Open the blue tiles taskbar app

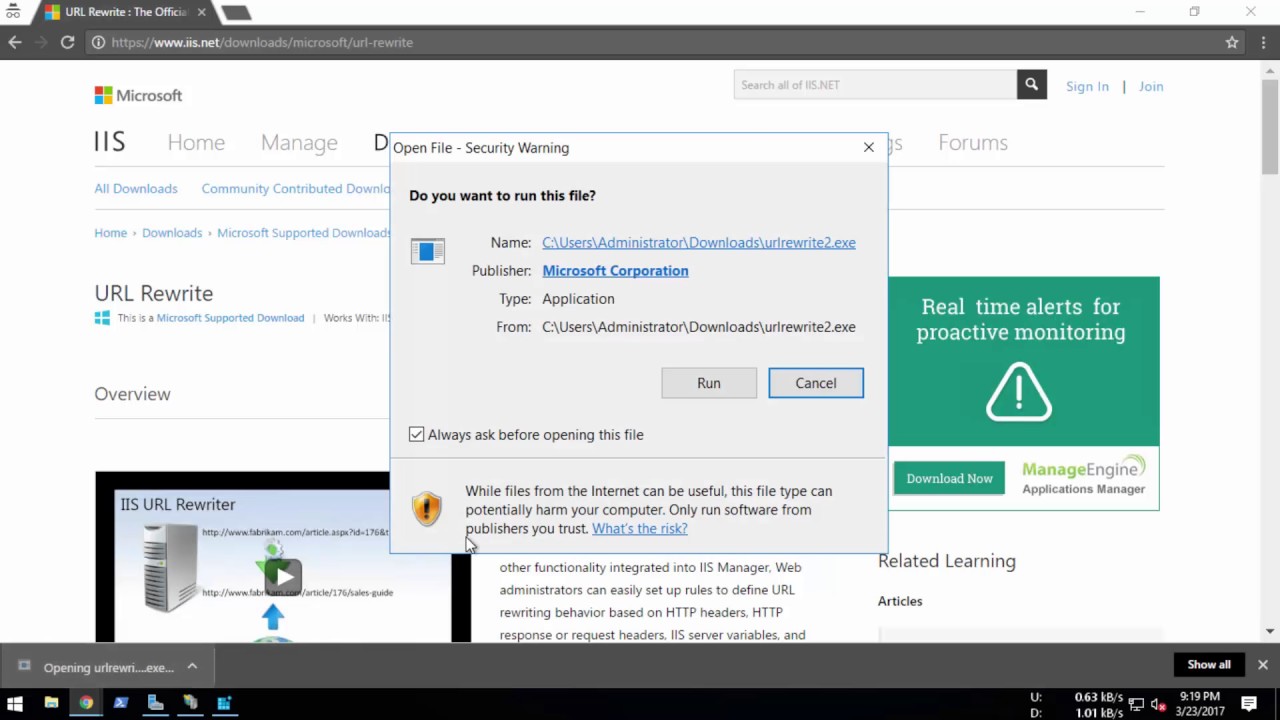pyautogui.click(x=224, y=703)
